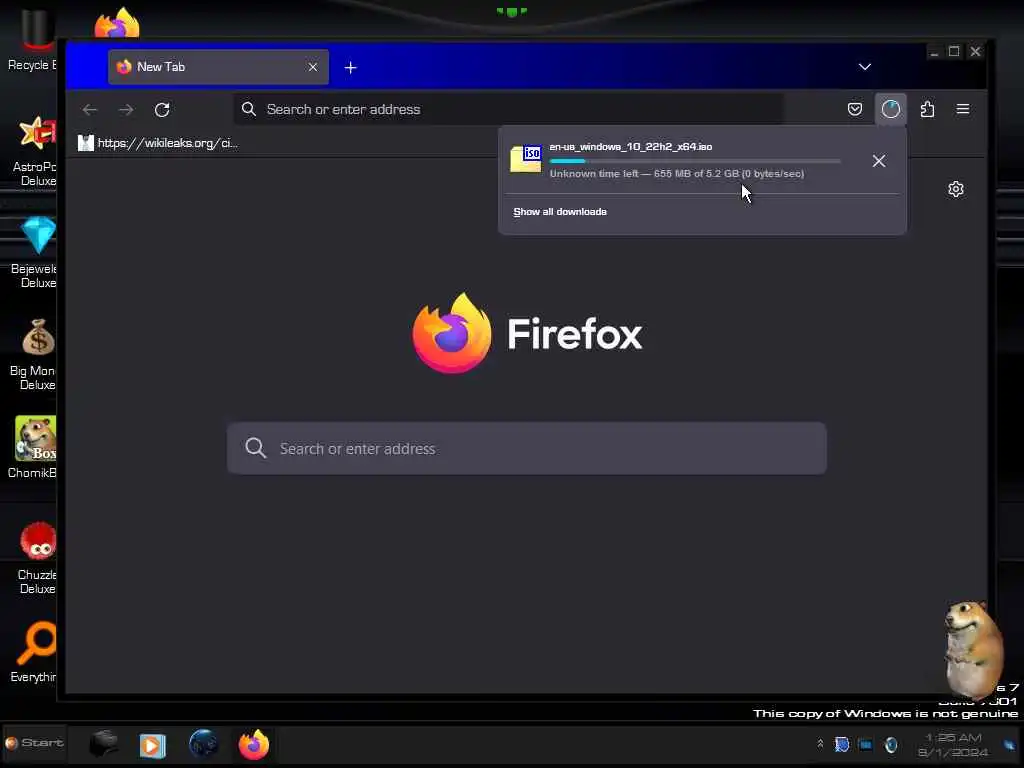Click Show all downloads

tap(560, 212)
